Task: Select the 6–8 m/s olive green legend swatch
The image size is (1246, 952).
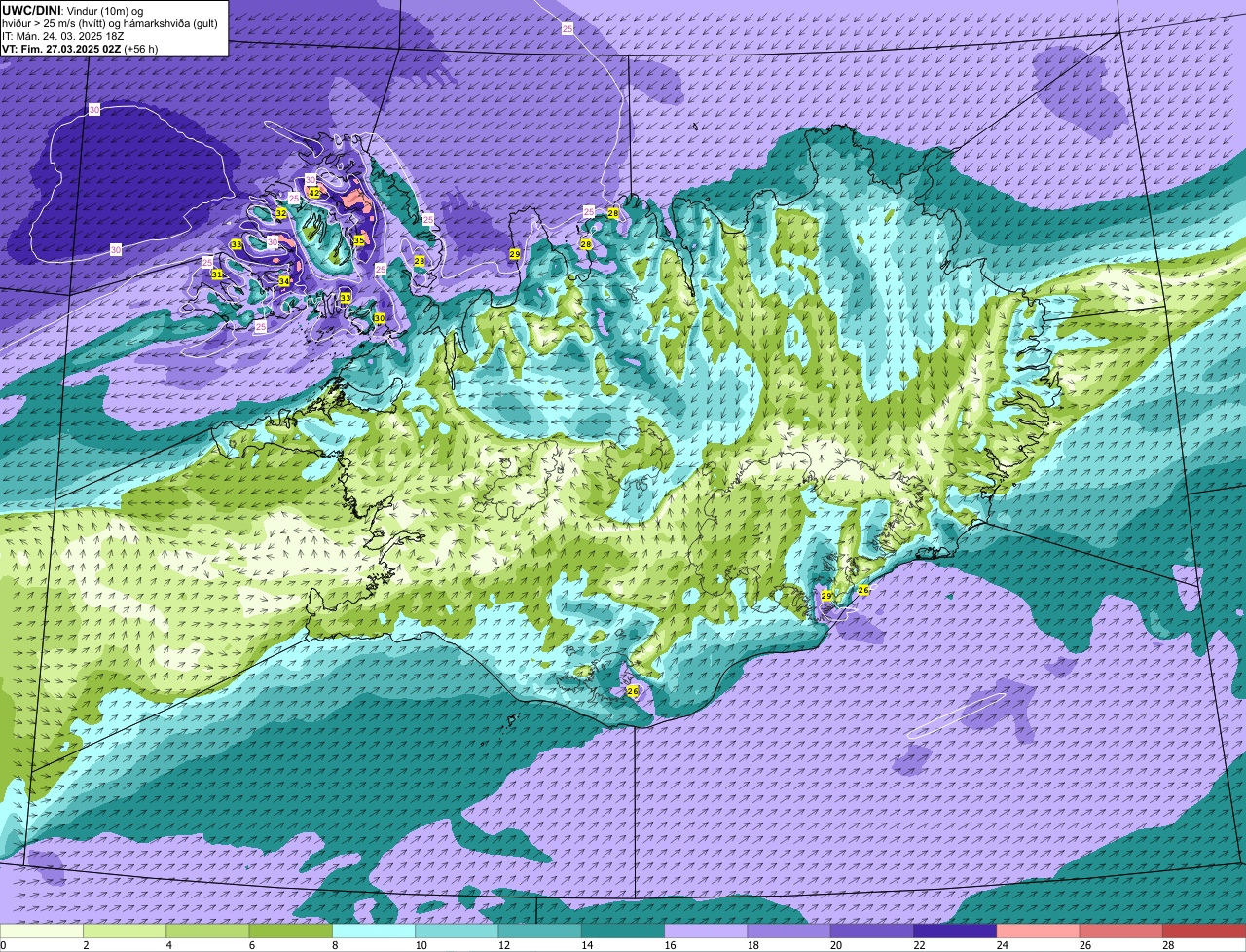Action: coord(290,931)
